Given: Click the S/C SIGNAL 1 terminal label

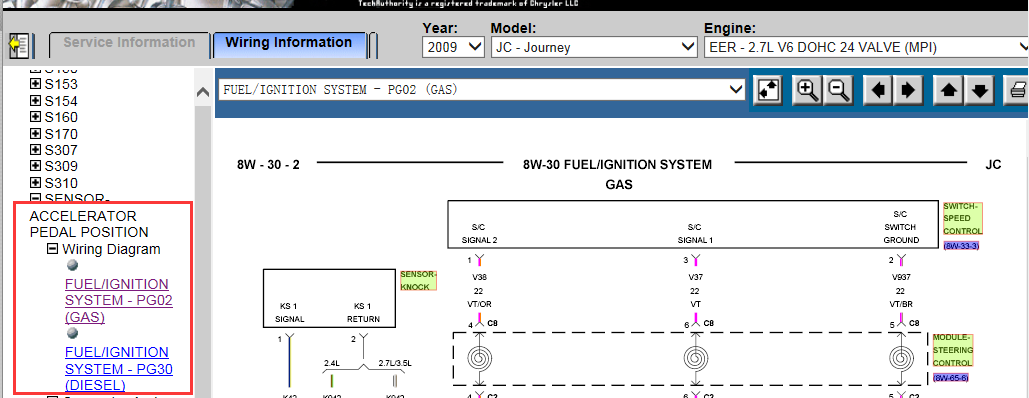Looking at the screenshot, I should (x=696, y=234).
